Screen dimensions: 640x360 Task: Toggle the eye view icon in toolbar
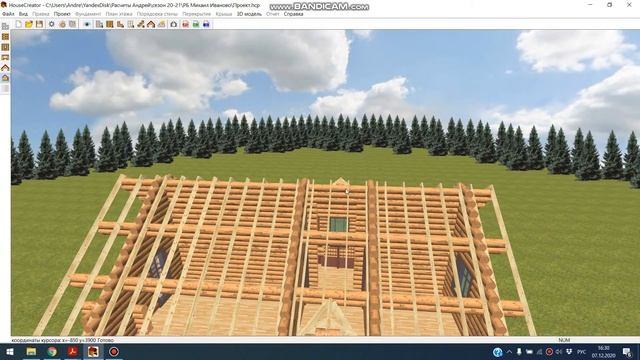coord(87,24)
